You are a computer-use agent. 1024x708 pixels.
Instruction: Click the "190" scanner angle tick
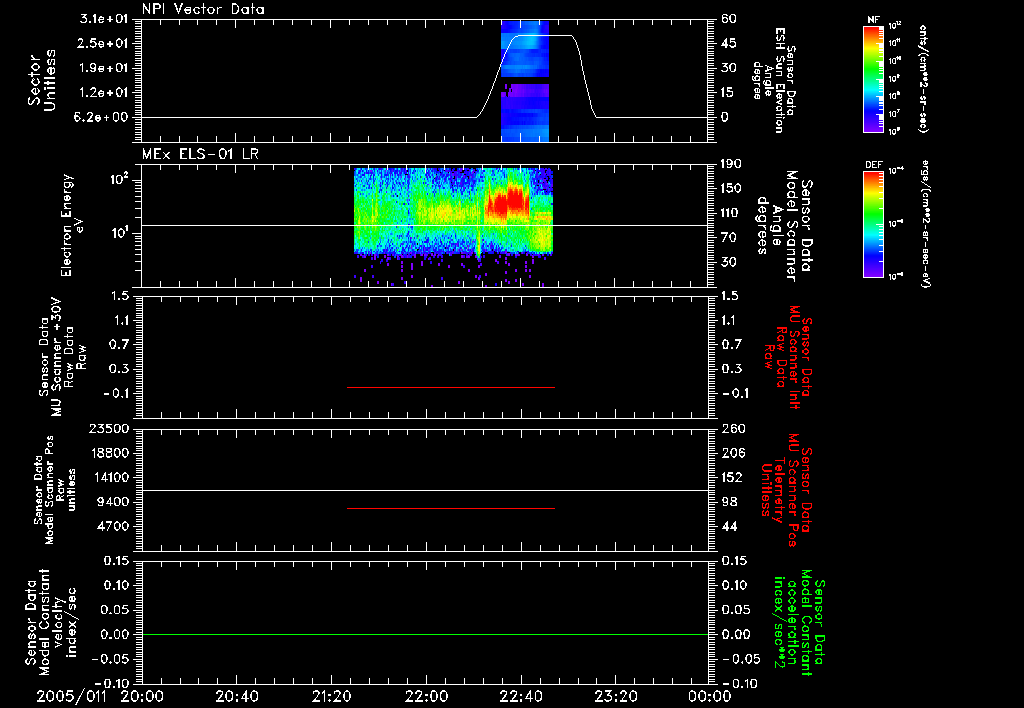coord(732,163)
